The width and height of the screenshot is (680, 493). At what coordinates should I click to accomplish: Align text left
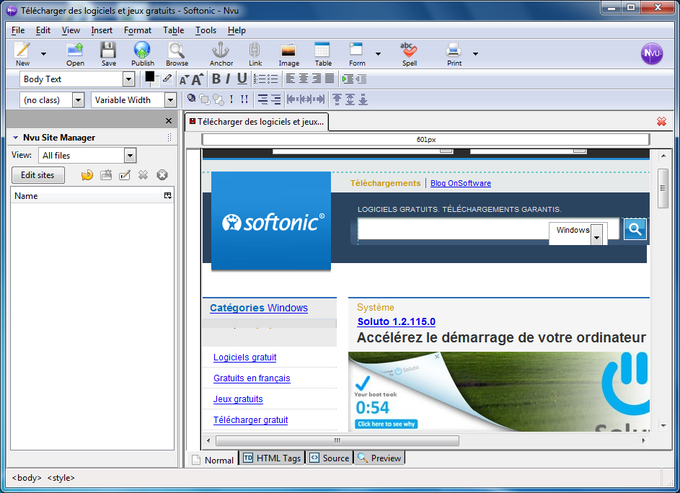click(291, 78)
